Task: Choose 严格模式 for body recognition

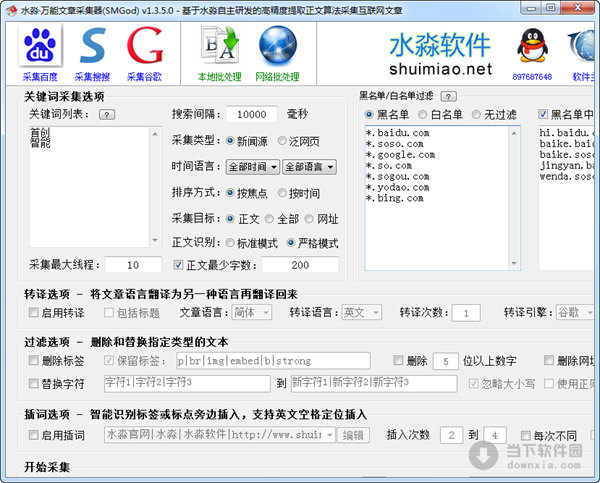Action: pyautogui.click(x=291, y=243)
